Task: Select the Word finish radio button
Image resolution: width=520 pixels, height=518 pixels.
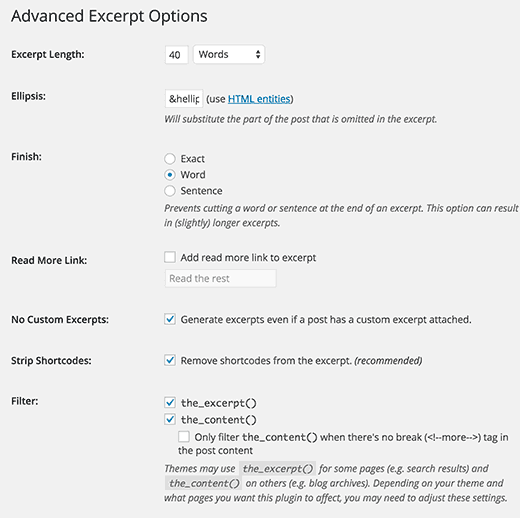Action: coord(170,175)
